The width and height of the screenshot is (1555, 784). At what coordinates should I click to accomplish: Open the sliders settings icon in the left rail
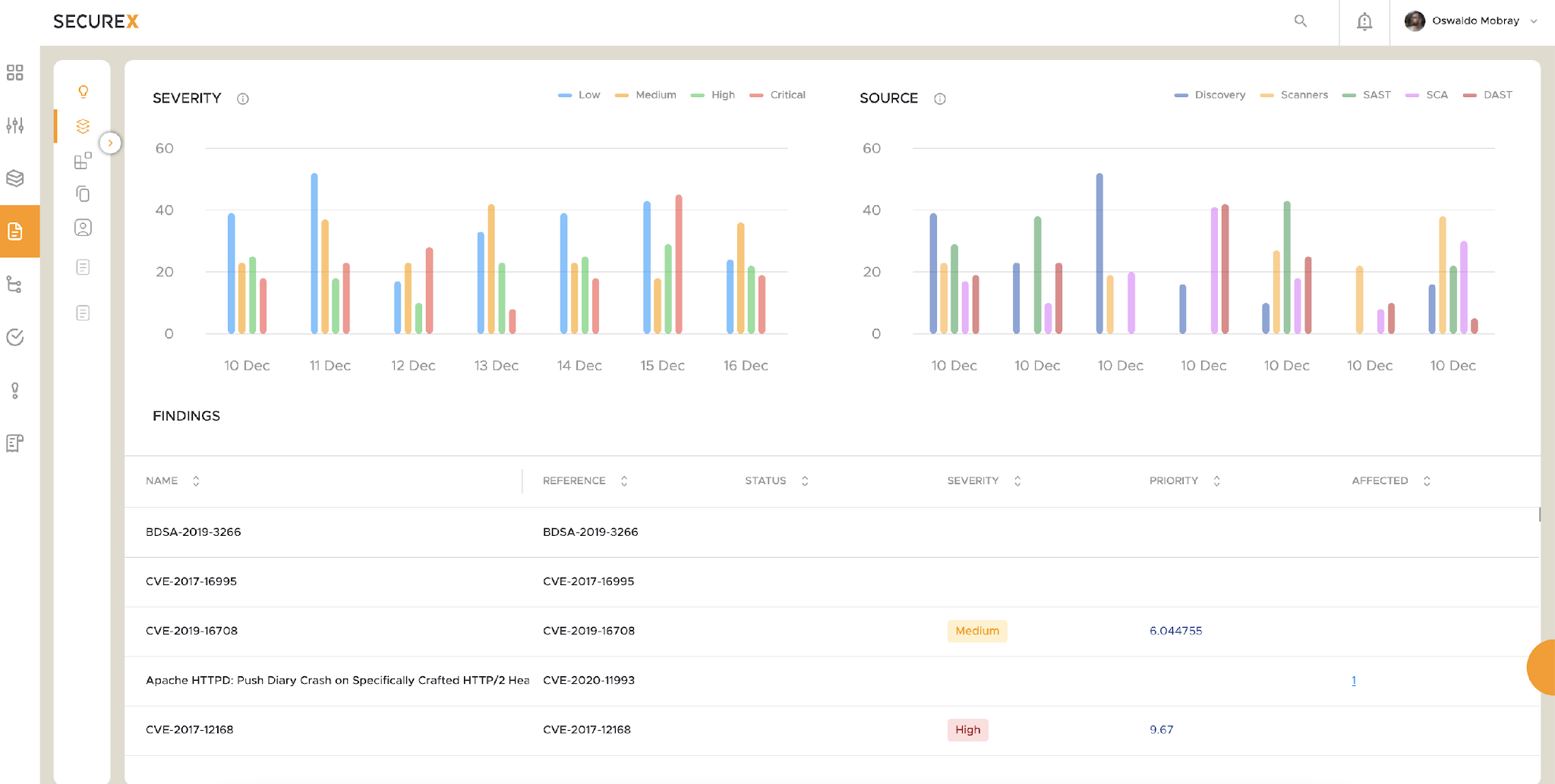click(15, 125)
